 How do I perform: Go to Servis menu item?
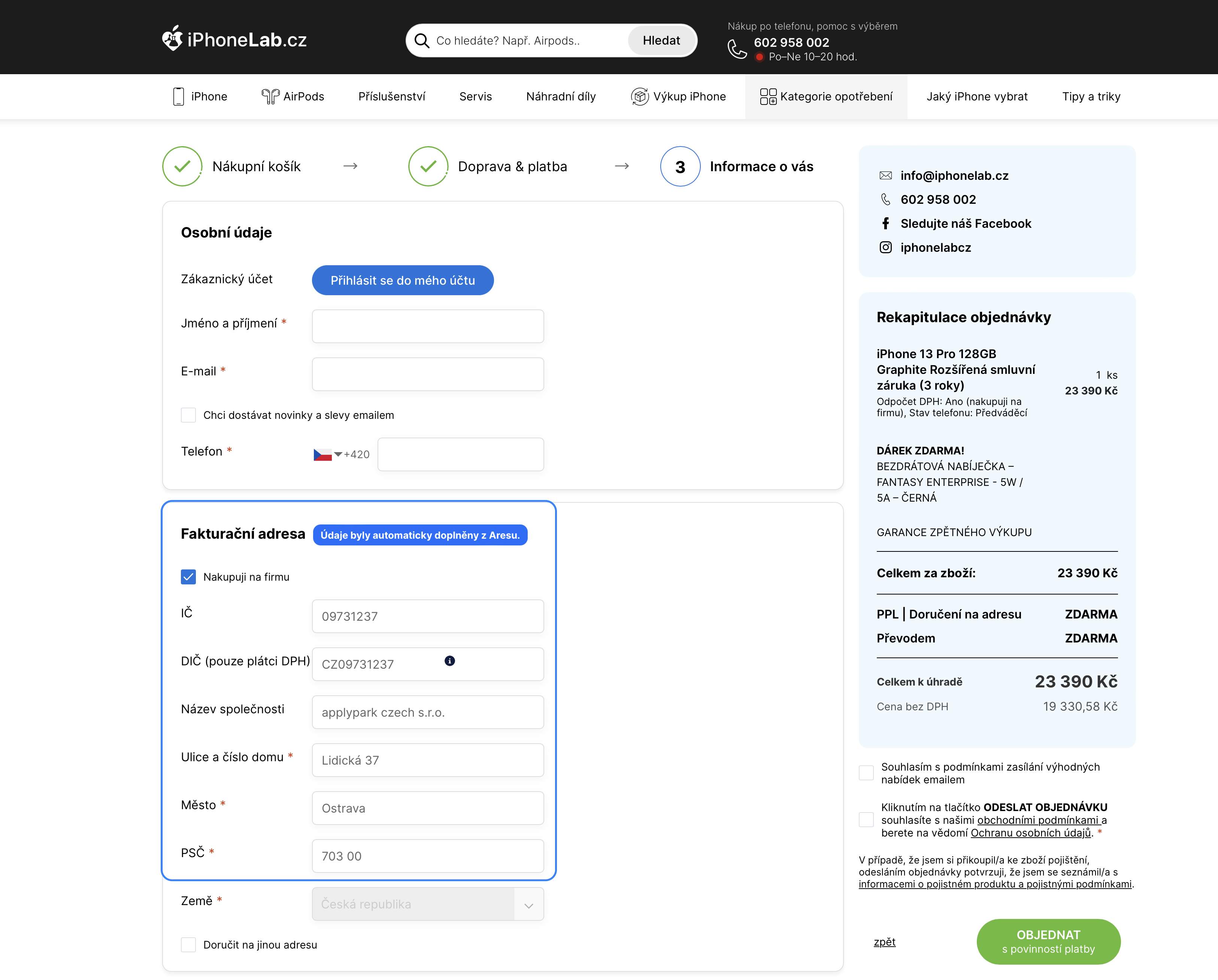476,97
